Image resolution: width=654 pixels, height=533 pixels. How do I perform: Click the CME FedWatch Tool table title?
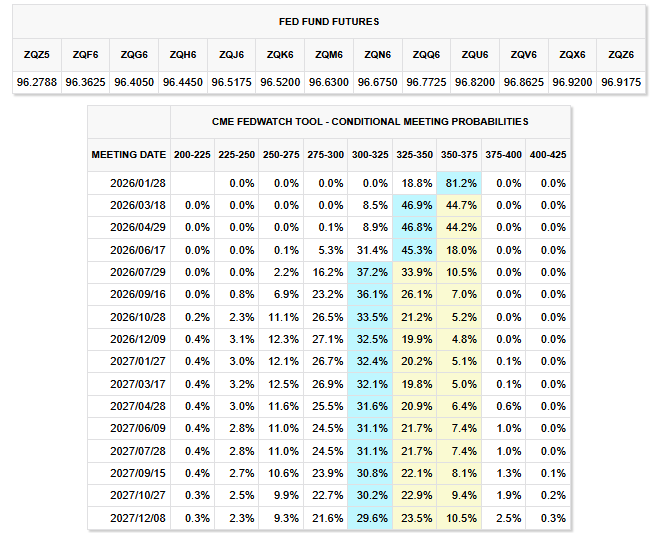point(370,122)
